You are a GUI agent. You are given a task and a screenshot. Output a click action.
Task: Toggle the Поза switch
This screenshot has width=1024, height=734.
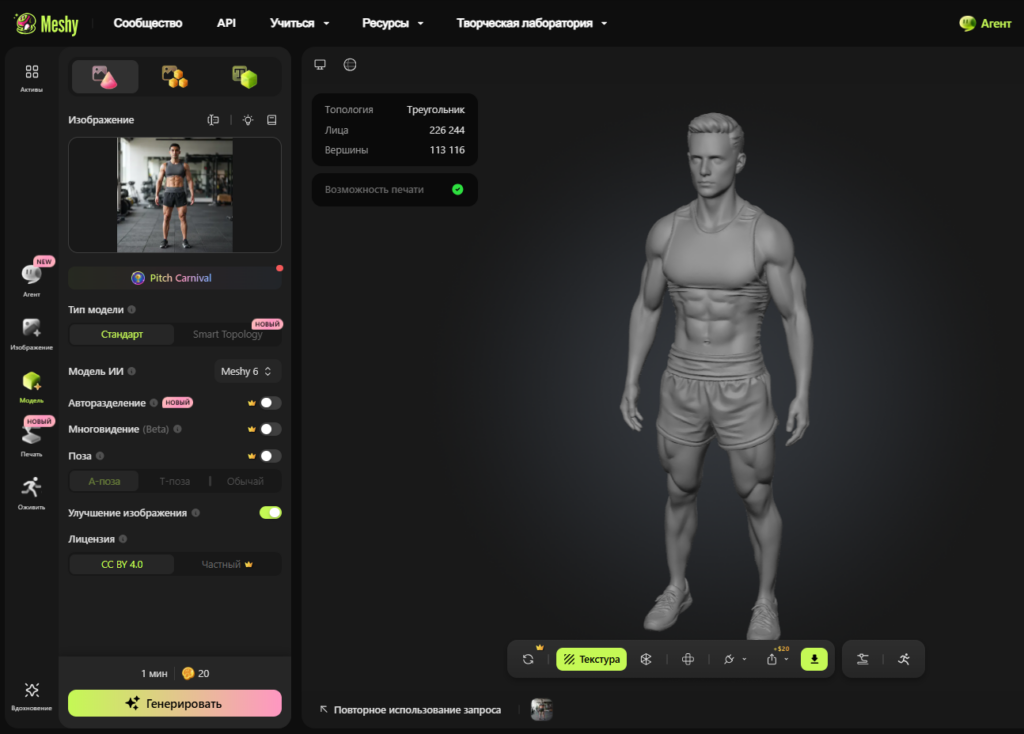coord(270,456)
